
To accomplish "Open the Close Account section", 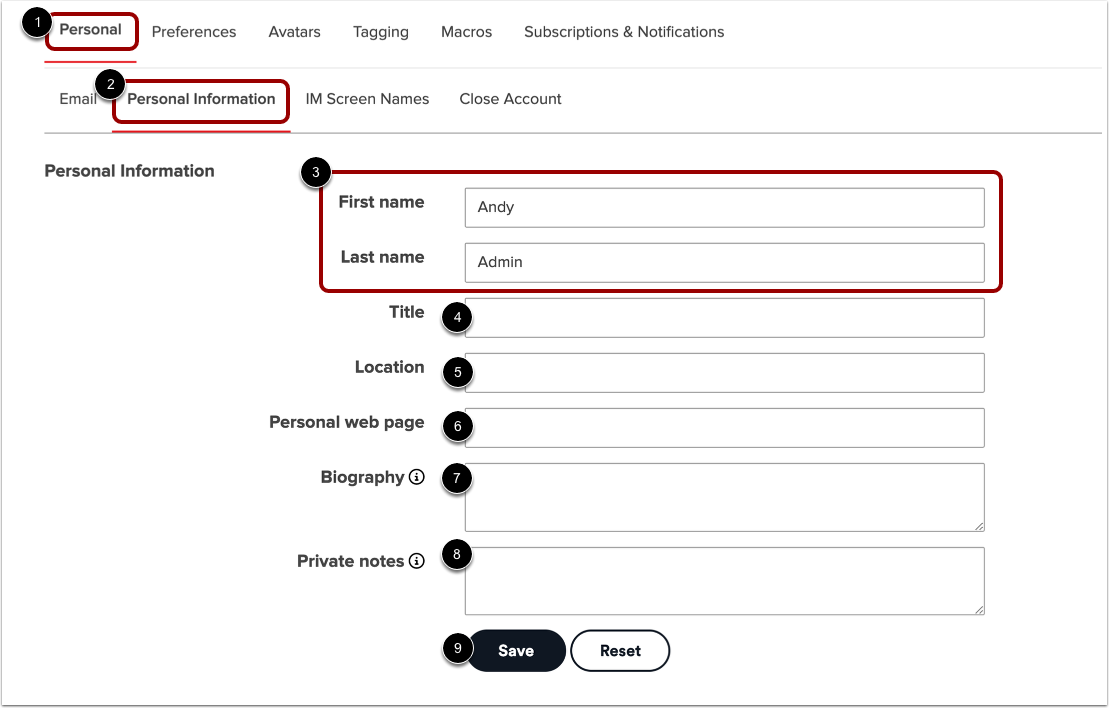I will [510, 98].
